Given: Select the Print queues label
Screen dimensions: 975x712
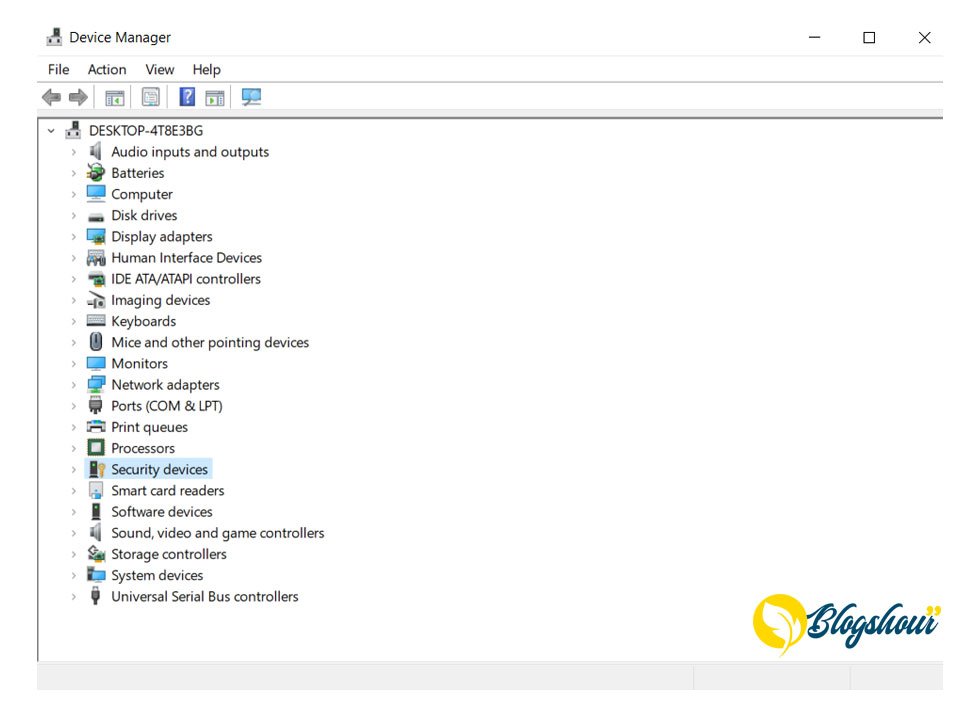Looking at the screenshot, I should click(x=149, y=427).
